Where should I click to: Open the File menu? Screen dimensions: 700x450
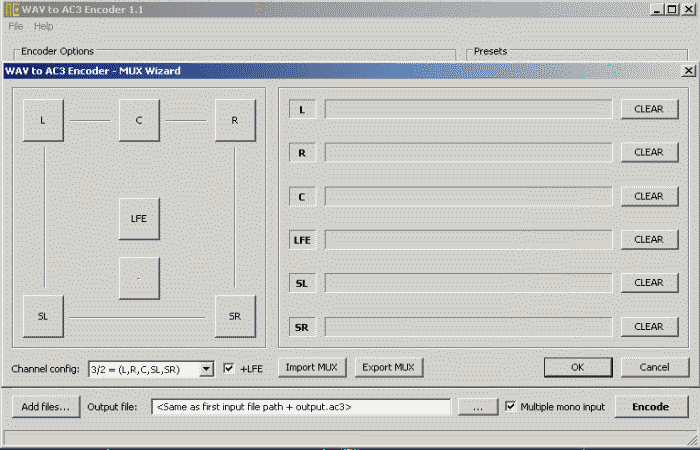16,26
